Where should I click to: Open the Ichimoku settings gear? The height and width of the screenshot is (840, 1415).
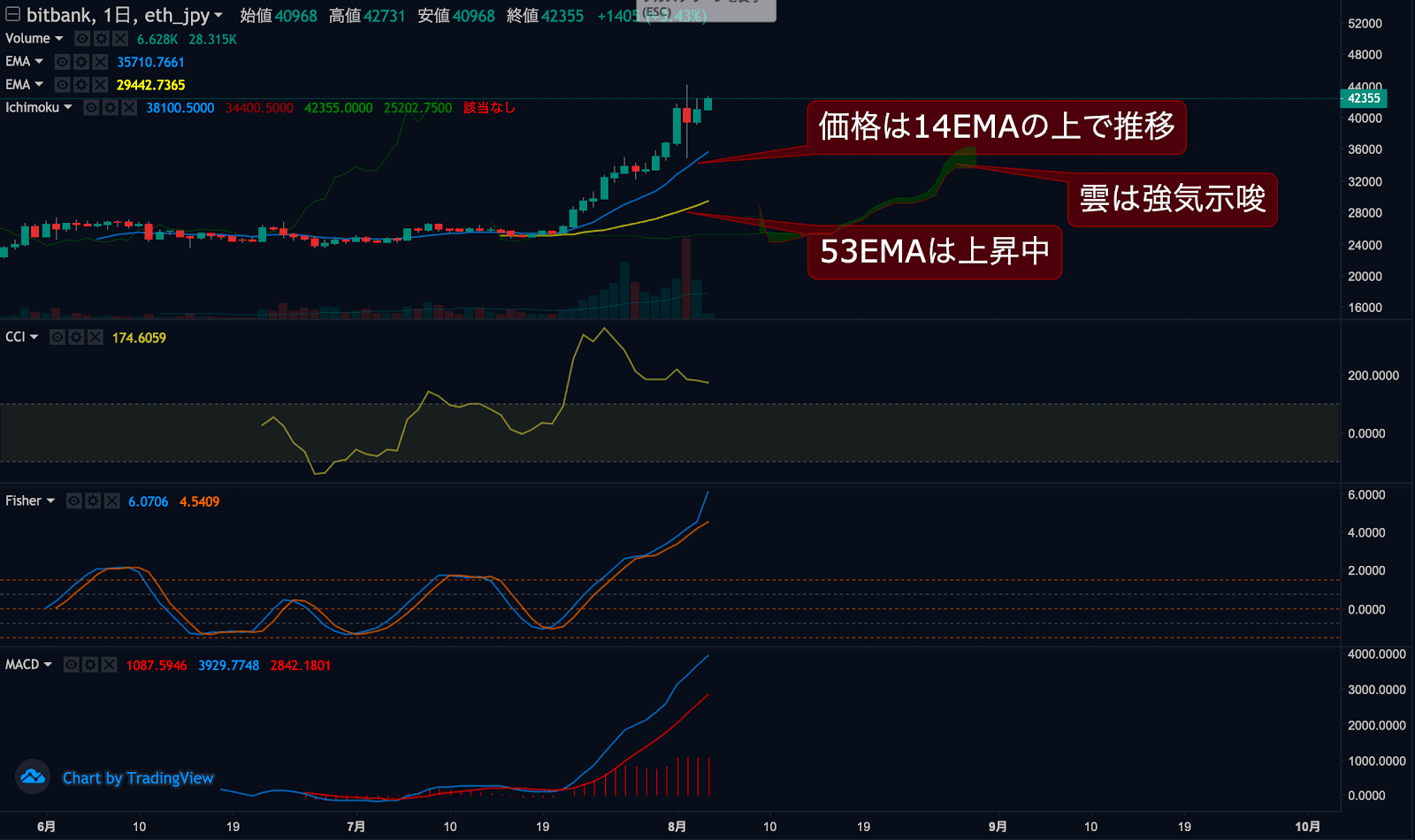point(109,107)
